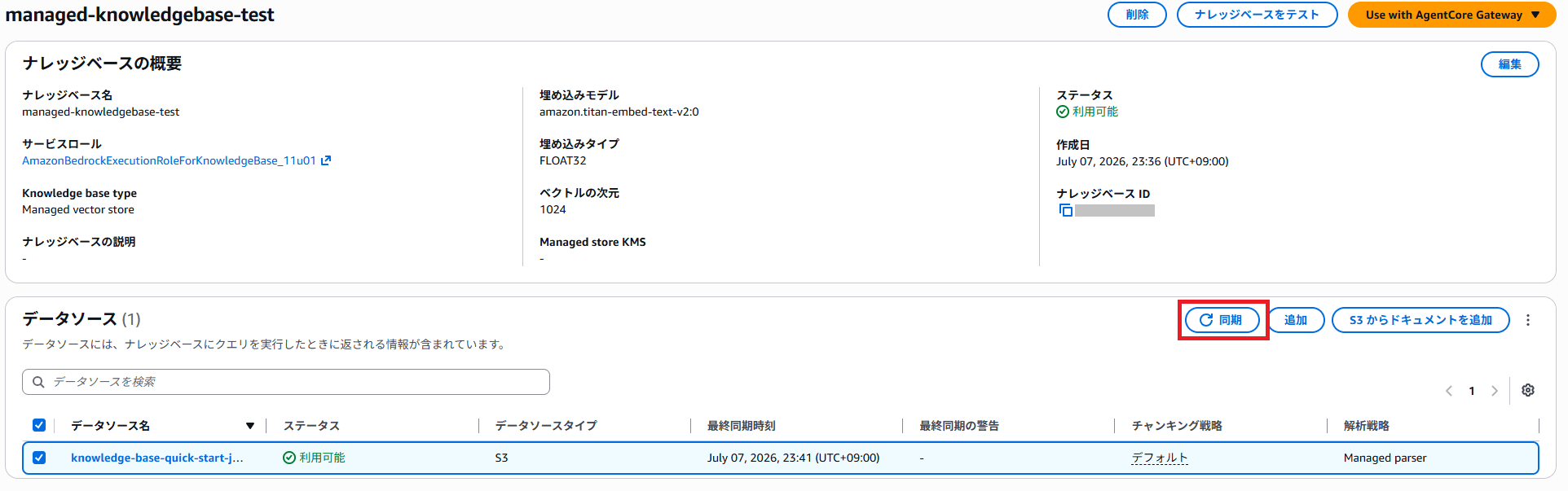Open the data source table settings gear
1568x491 pixels.
[1528, 390]
